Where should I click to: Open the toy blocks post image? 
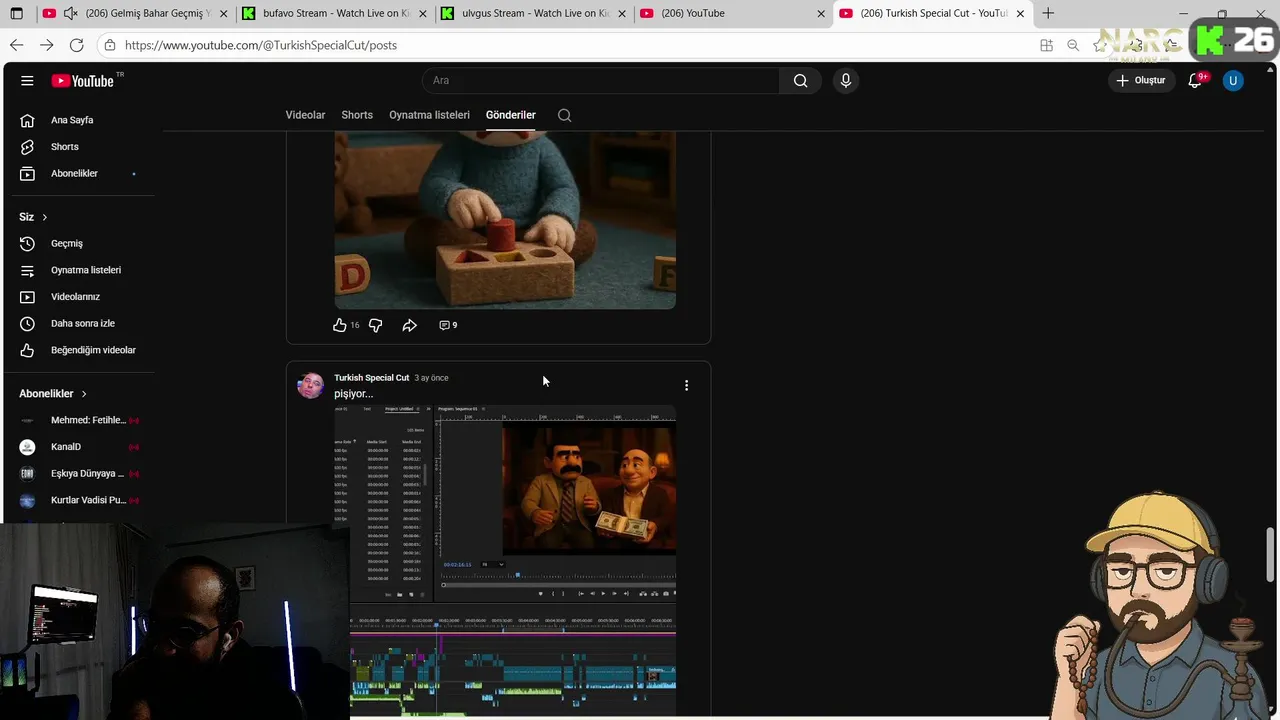coord(505,220)
